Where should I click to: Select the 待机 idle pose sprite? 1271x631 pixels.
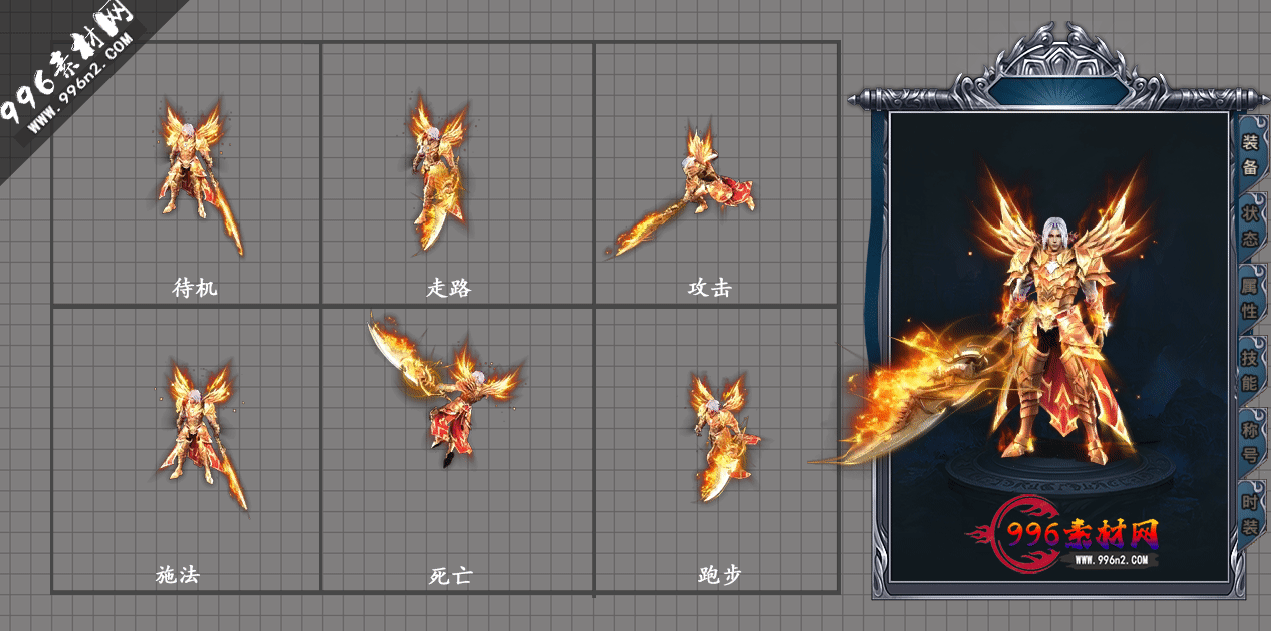point(197,178)
